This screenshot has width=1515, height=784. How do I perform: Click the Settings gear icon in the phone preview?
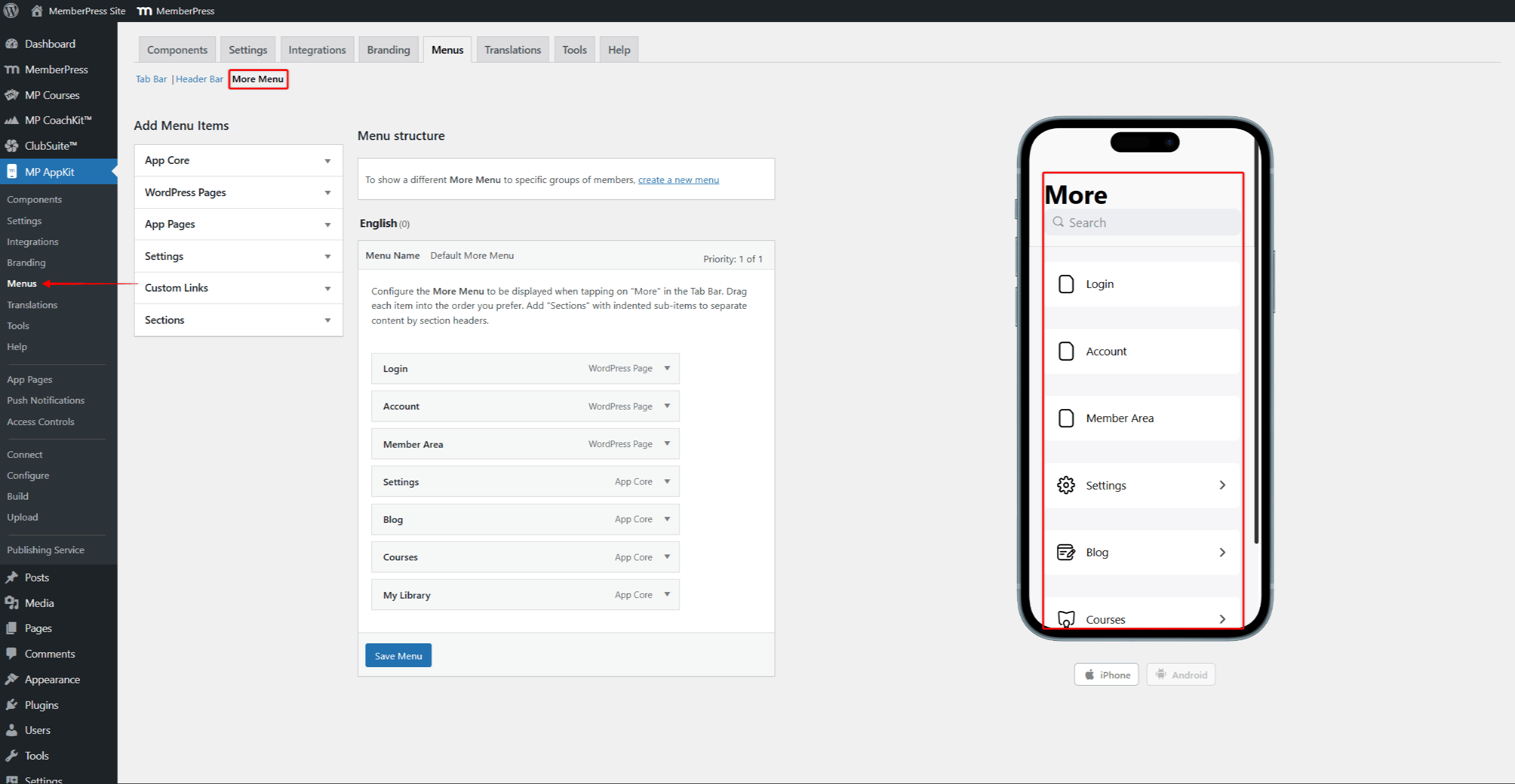click(1066, 485)
